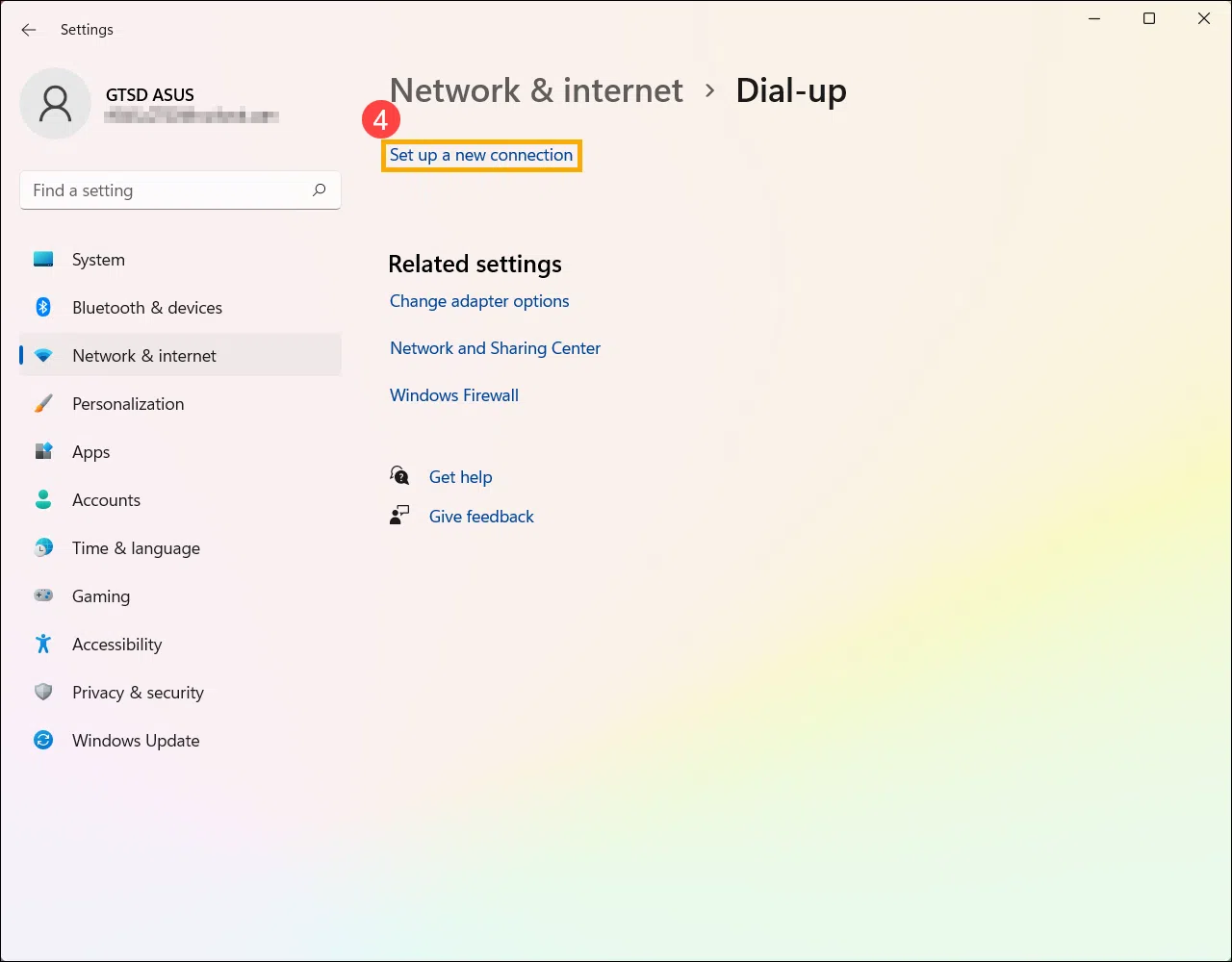Set up a new connection
Viewport: 1232px width, 962px height.
[x=481, y=155]
